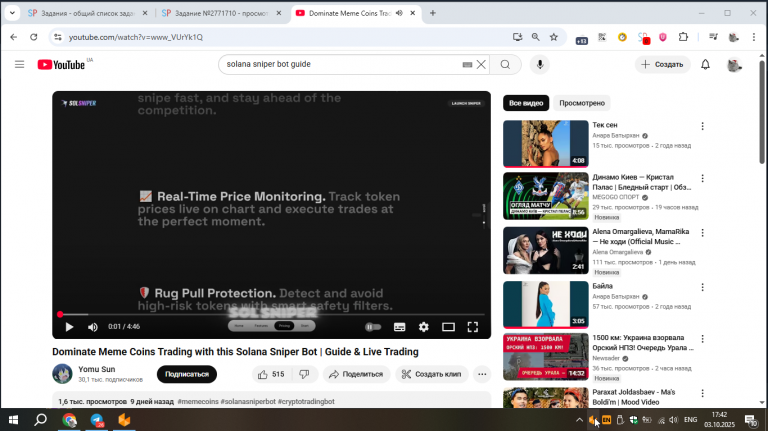Click the Создать button in header

pos(663,64)
